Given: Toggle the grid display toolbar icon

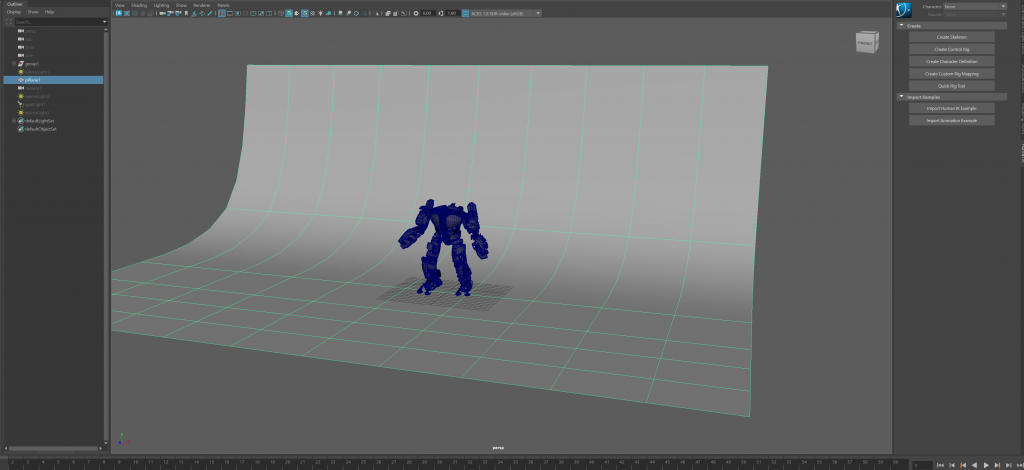Looking at the screenshot, I should [222, 13].
